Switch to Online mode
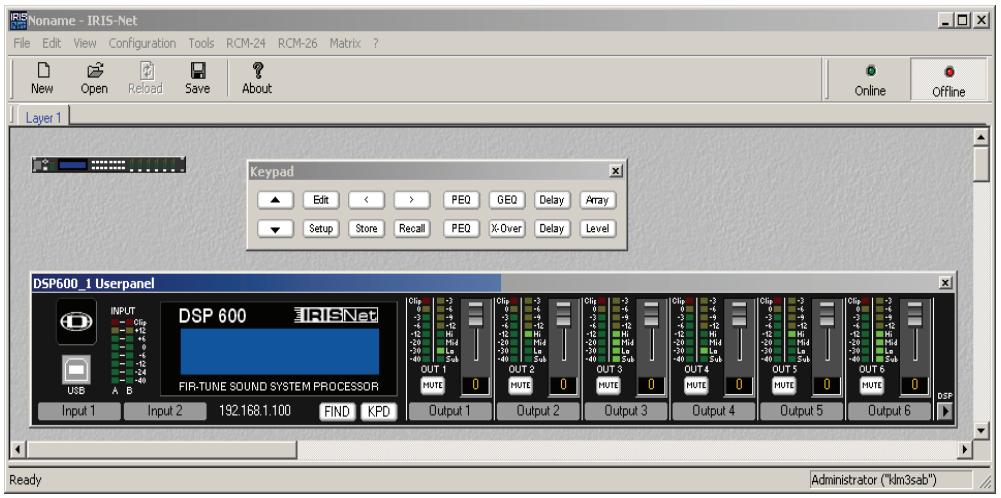This screenshot has height=498, width=1001. coord(870,80)
